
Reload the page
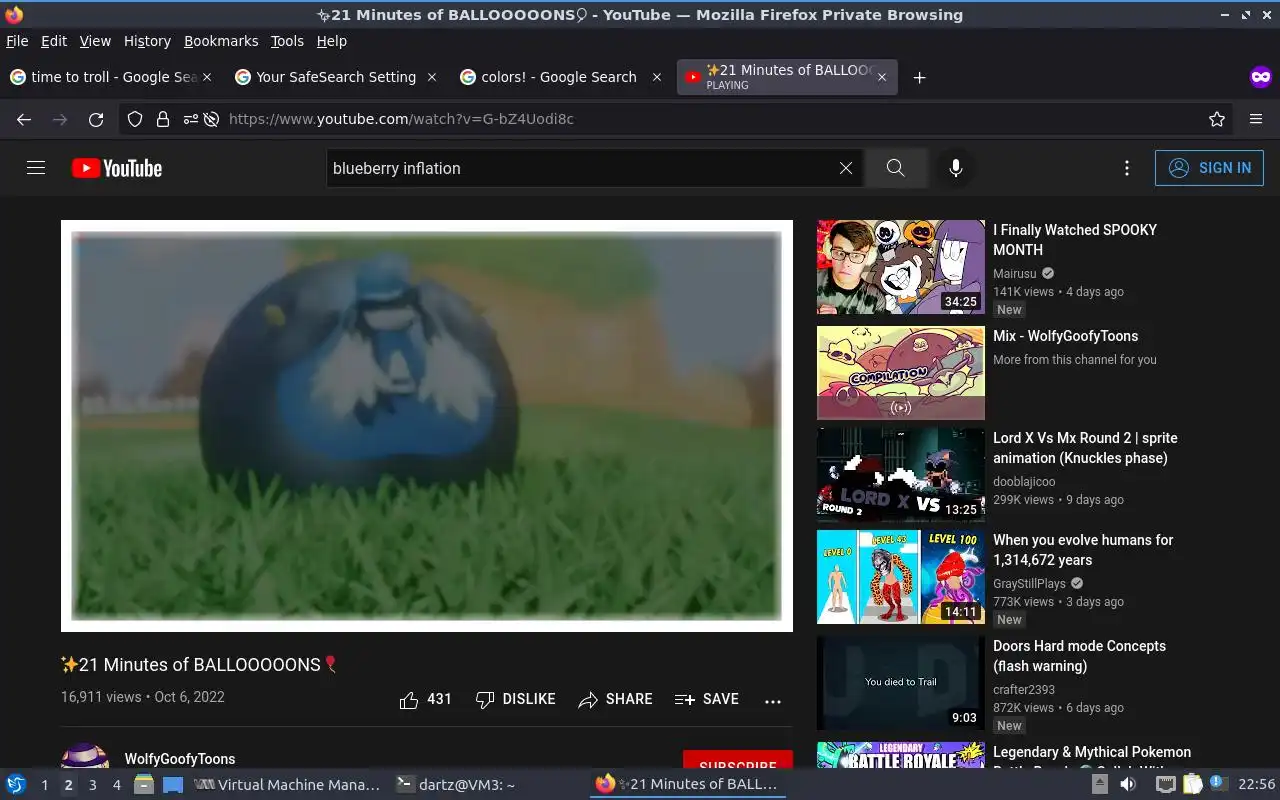coord(96,119)
